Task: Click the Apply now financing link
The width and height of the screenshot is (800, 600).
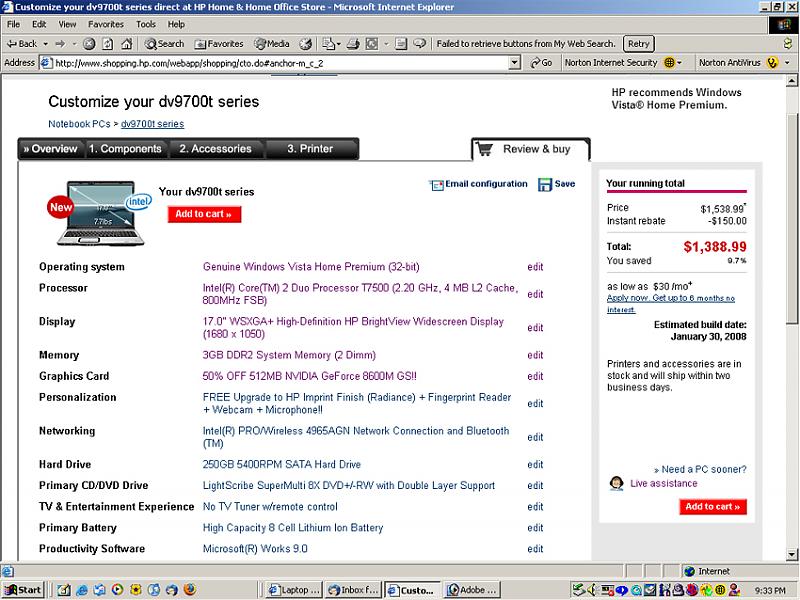Action: coord(671,304)
